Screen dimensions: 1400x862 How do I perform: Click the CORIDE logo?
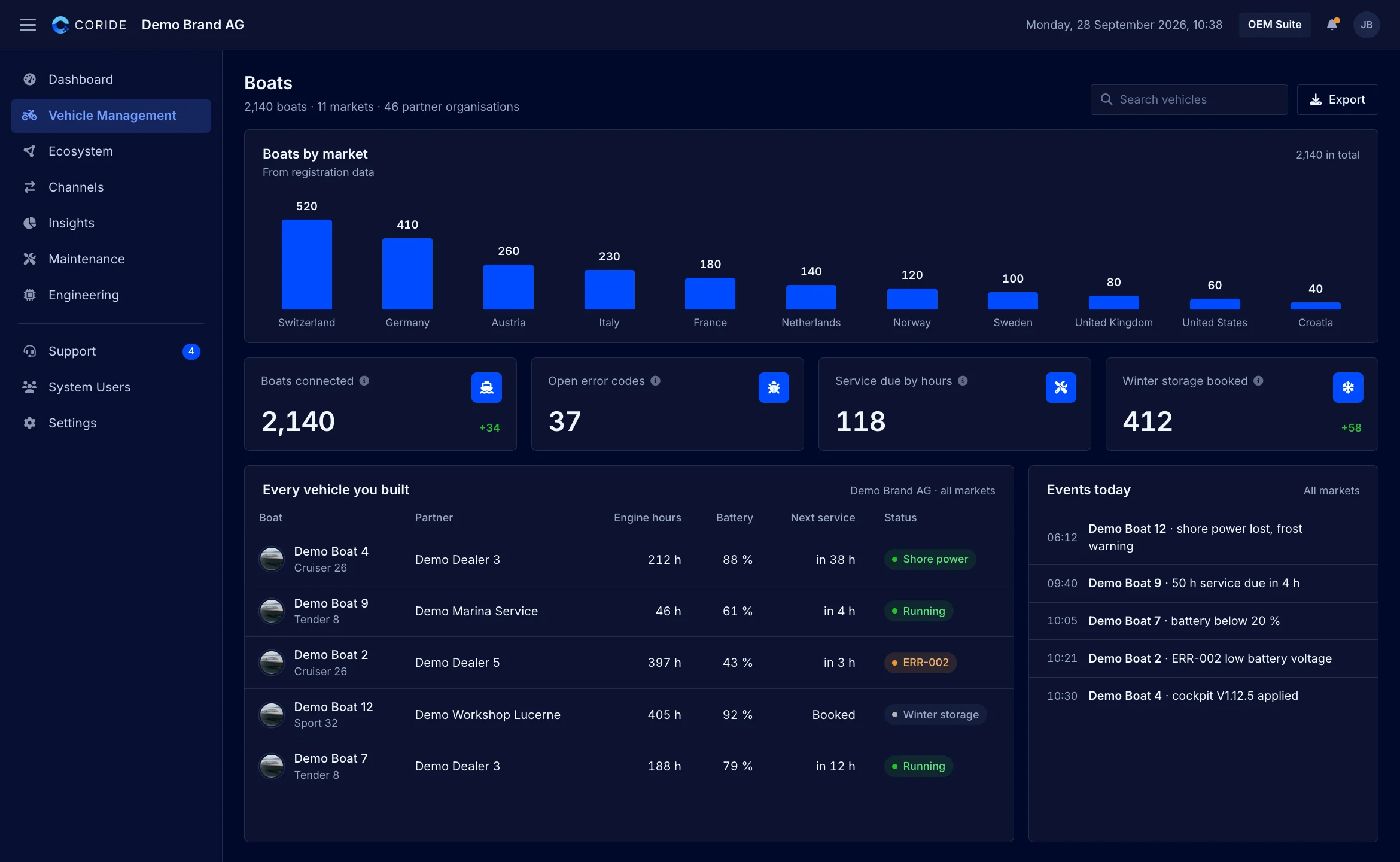click(89, 25)
